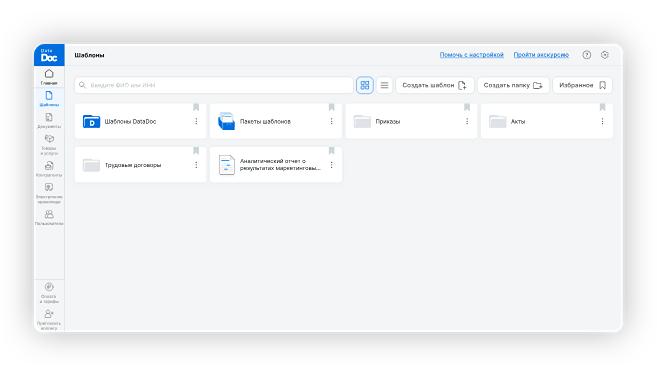
Task: Bookmark Аналитический отчет template
Action: (x=331, y=150)
